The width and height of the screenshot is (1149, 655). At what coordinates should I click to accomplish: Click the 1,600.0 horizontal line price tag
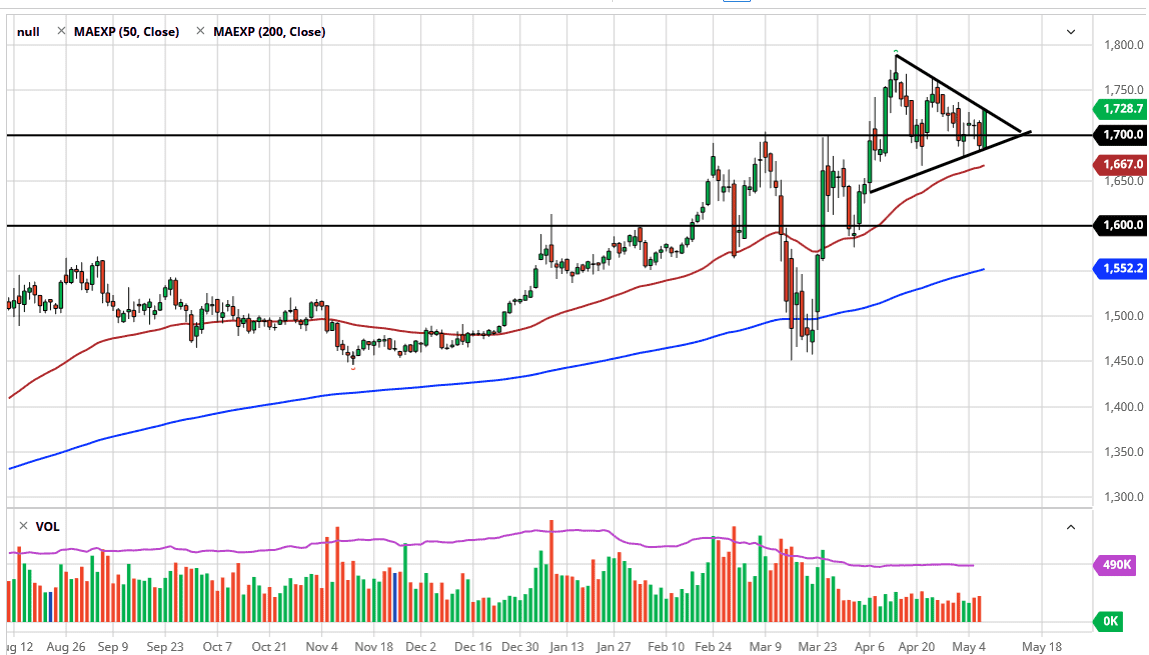(1120, 225)
